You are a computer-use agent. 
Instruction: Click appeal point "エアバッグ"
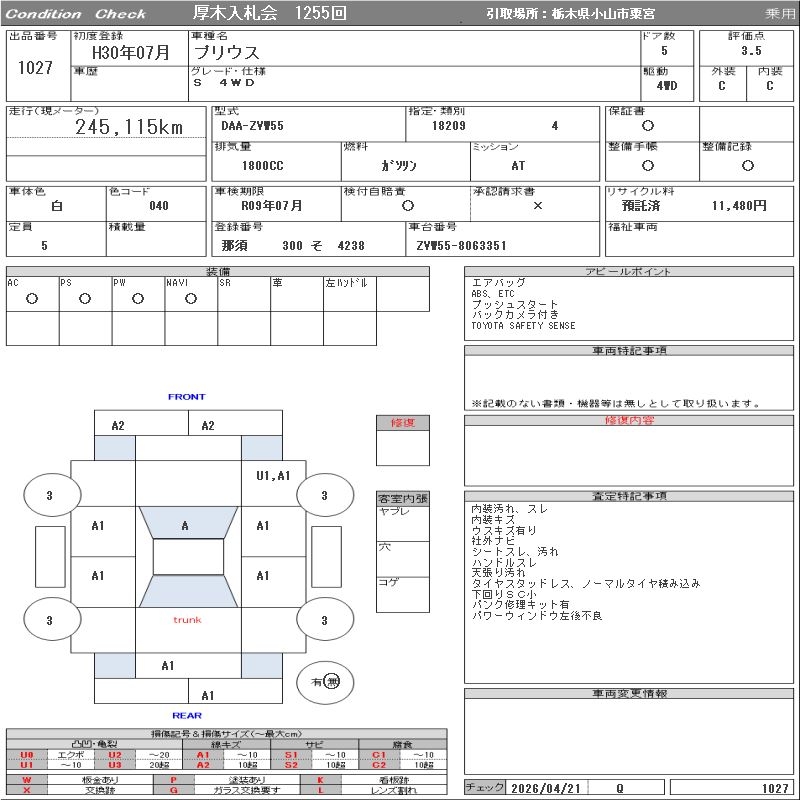[x=498, y=283]
